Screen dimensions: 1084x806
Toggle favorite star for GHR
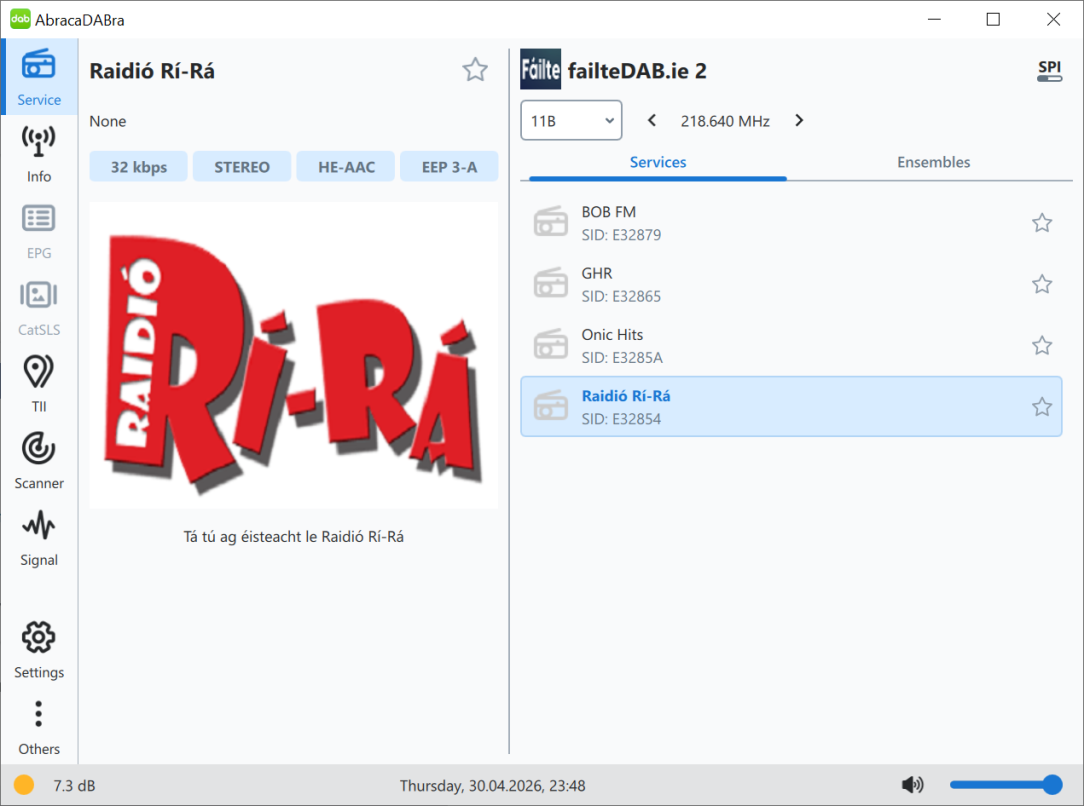[1042, 284]
